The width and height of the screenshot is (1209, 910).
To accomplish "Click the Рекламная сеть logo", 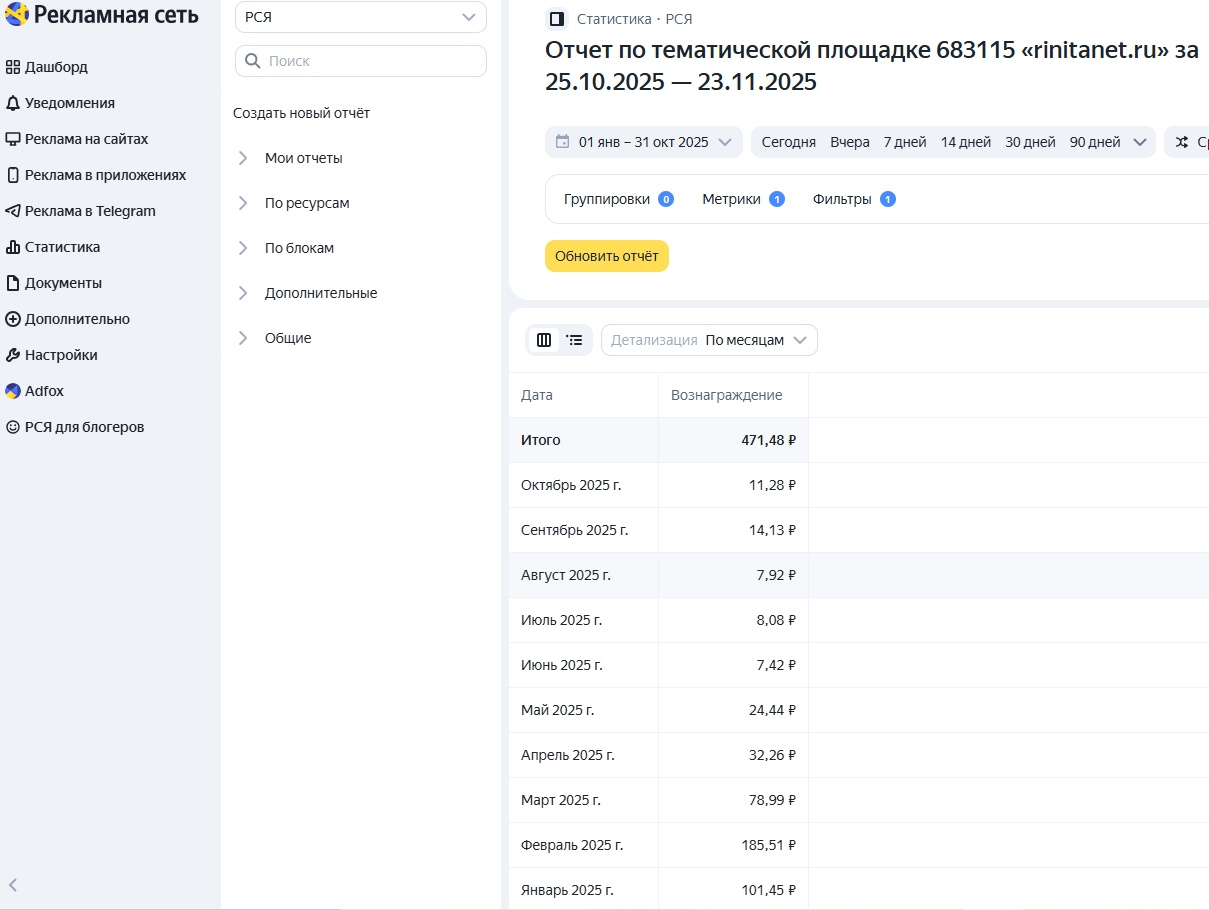I will point(102,15).
